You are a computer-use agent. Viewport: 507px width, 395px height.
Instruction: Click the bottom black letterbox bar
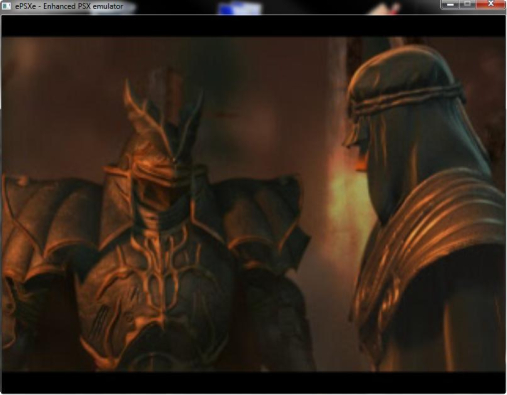[x=253, y=382]
